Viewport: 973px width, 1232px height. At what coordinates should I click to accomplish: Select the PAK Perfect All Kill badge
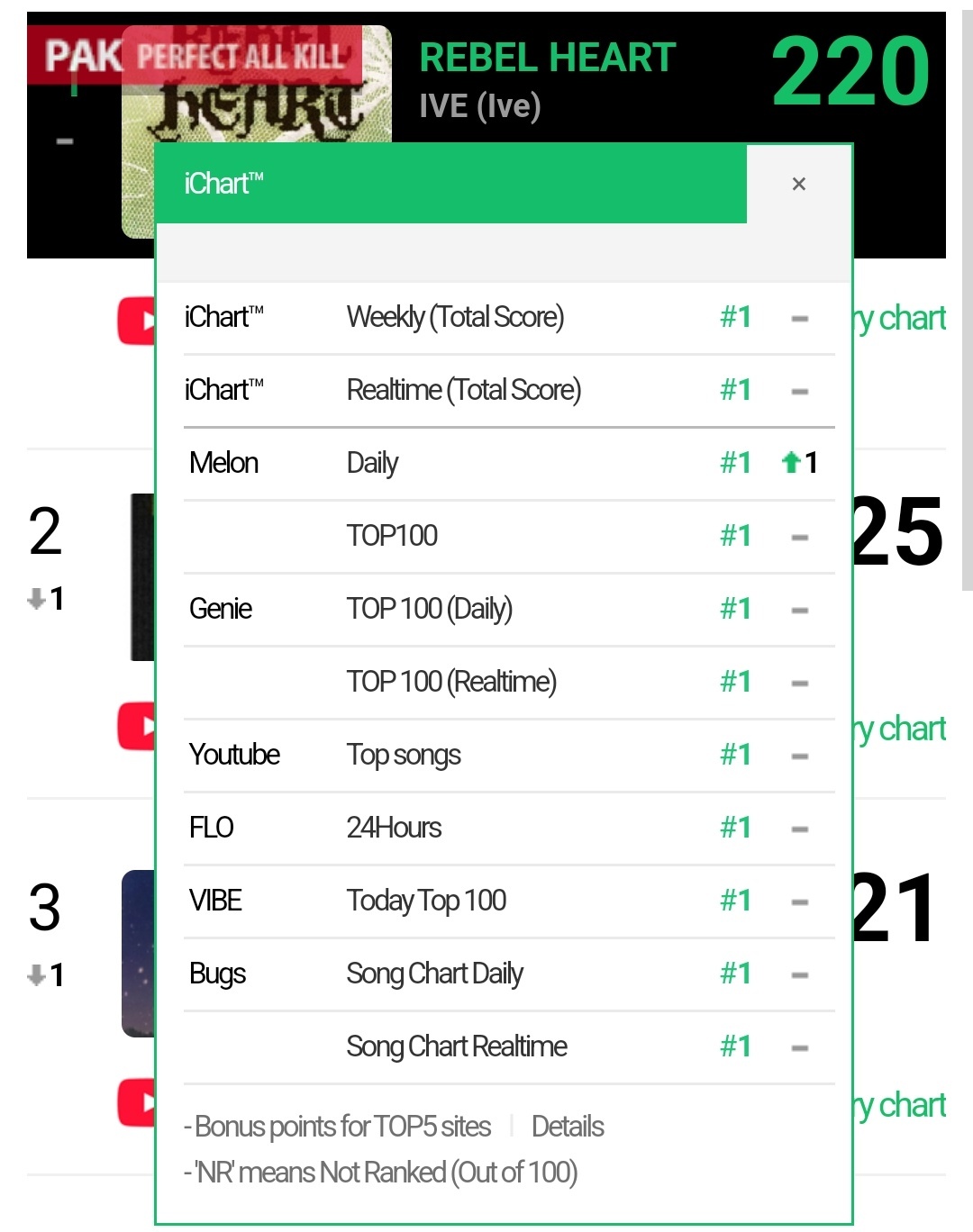point(195,55)
